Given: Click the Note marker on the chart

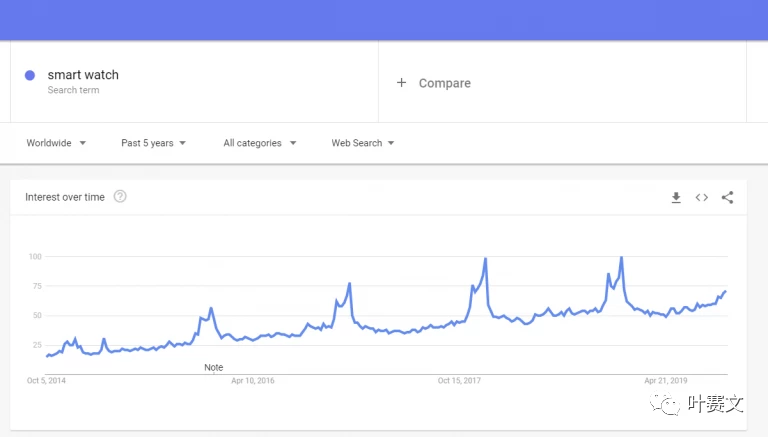Looking at the screenshot, I should 213,367.
